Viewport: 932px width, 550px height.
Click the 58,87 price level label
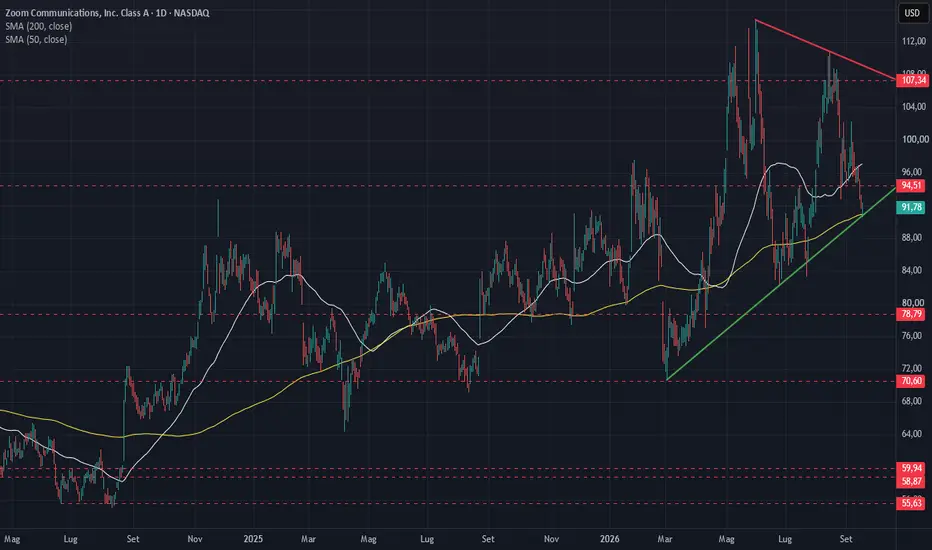[x=911, y=480]
